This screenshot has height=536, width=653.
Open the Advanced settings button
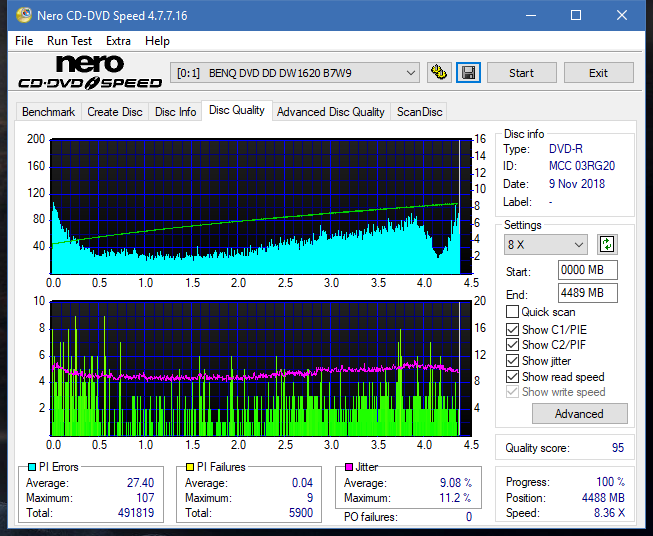(579, 414)
